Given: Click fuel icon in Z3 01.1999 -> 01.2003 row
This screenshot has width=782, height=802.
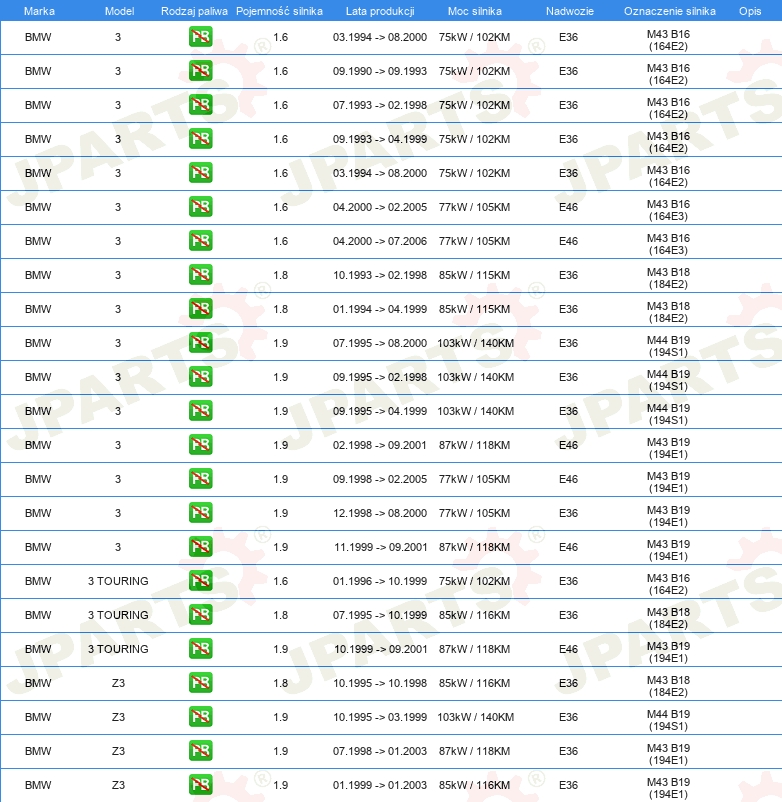Looking at the screenshot, I should (x=200, y=785).
